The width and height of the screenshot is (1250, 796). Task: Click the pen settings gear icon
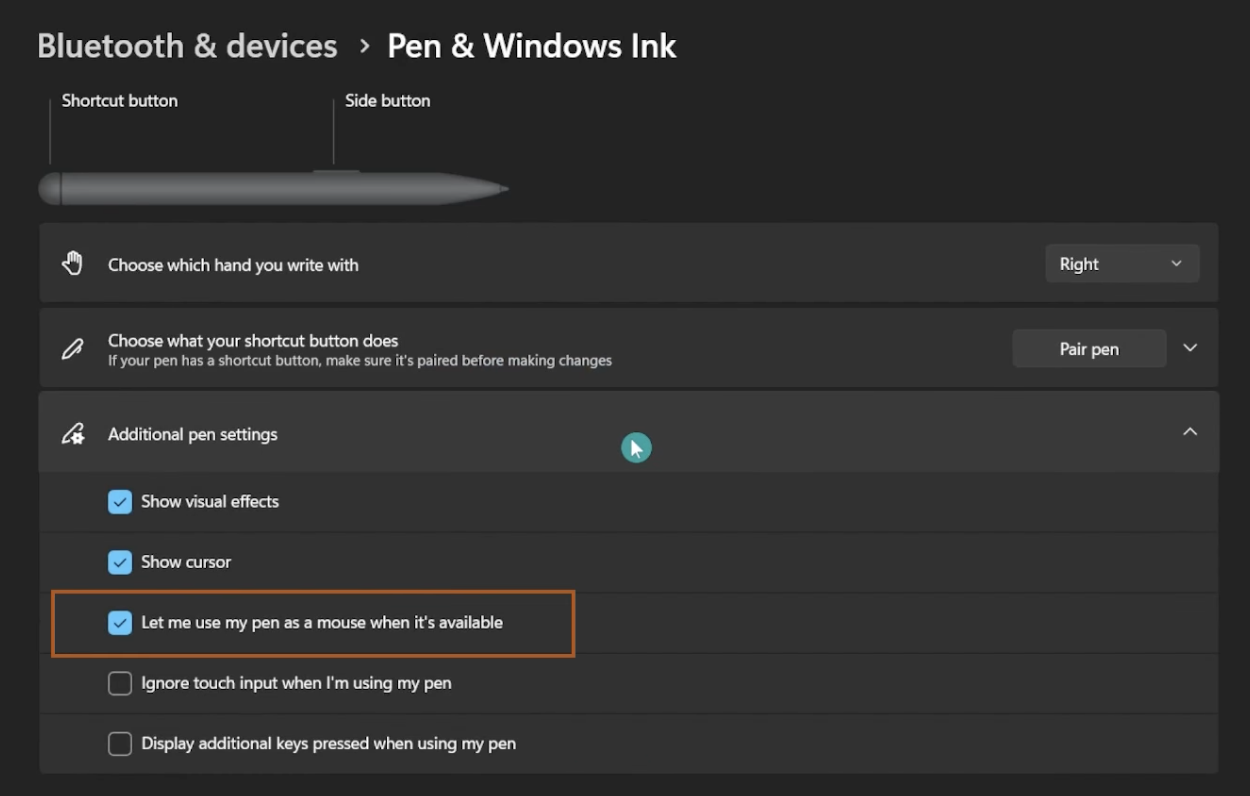71,432
